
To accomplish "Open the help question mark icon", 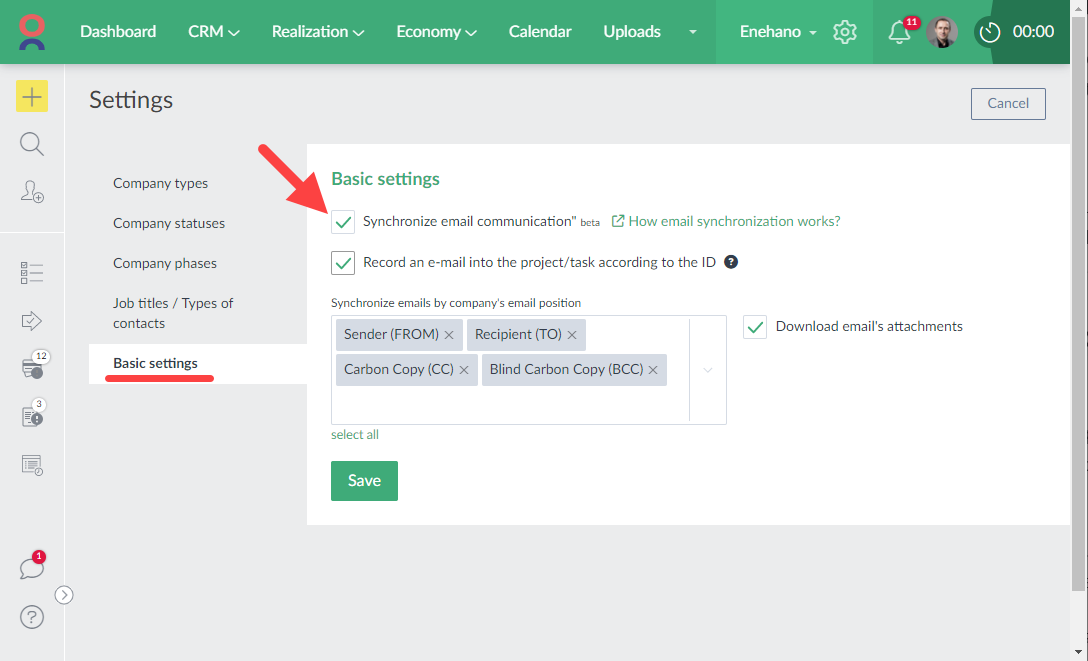I will [31, 617].
